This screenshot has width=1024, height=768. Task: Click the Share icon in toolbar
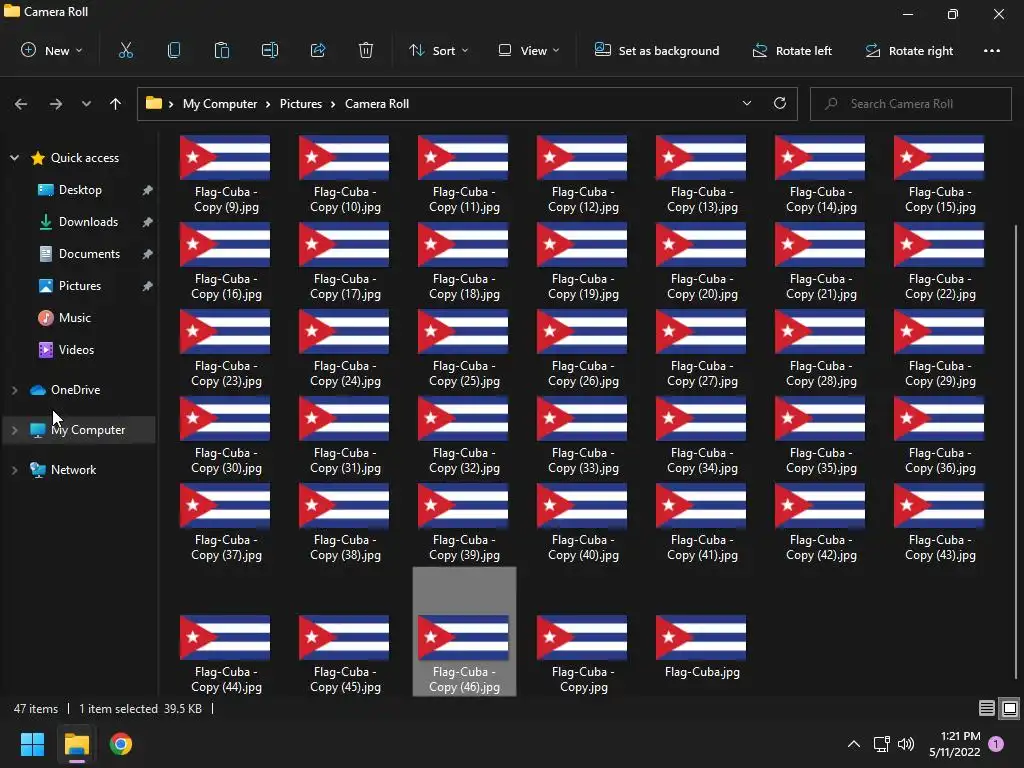pyautogui.click(x=318, y=50)
